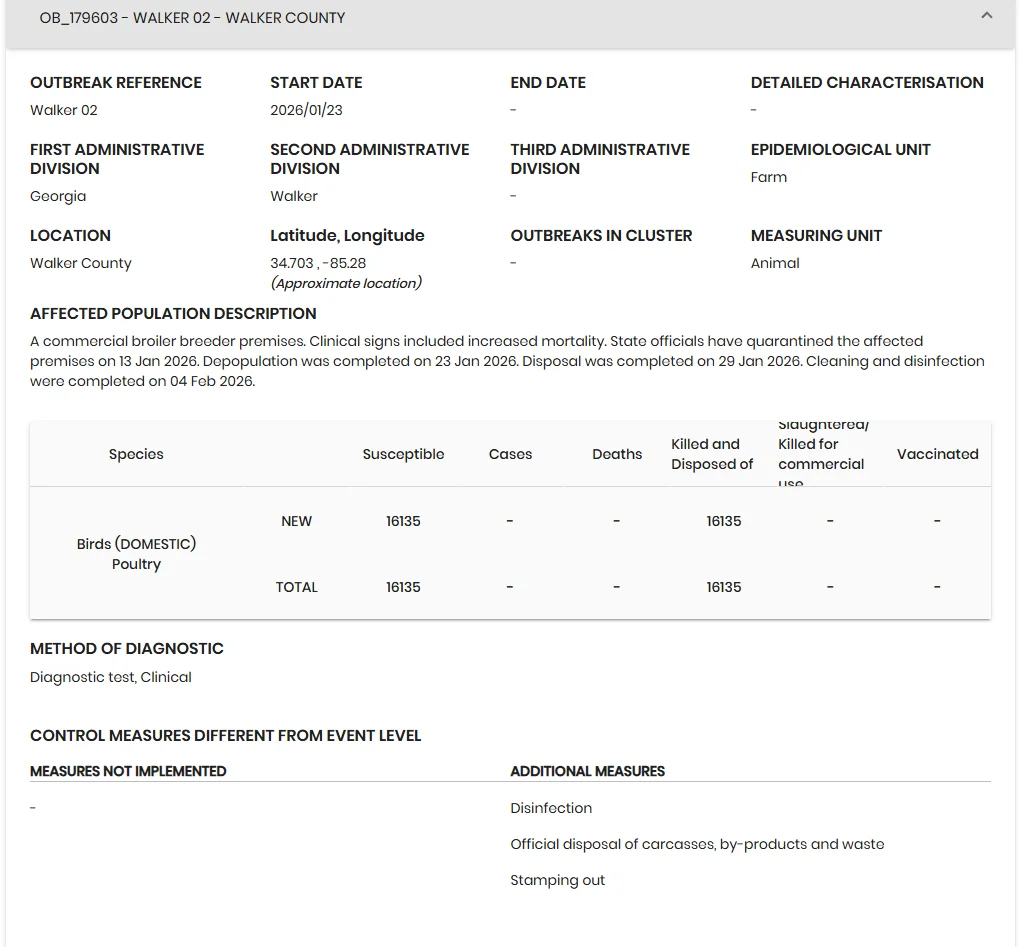Click the affected population description paragraph

[x=507, y=361]
